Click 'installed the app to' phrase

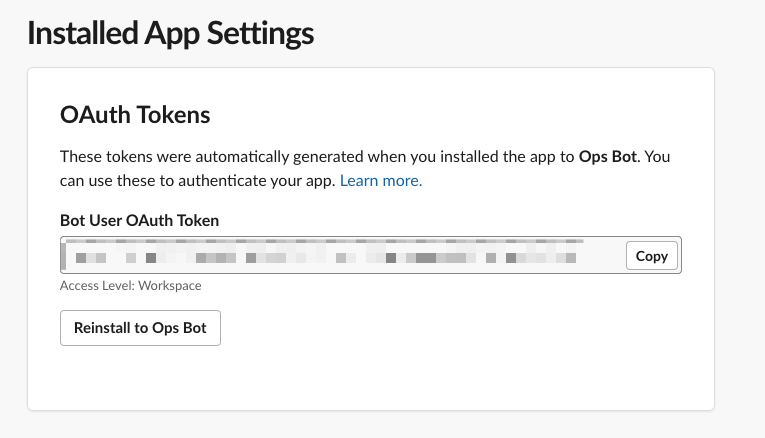coord(507,157)
